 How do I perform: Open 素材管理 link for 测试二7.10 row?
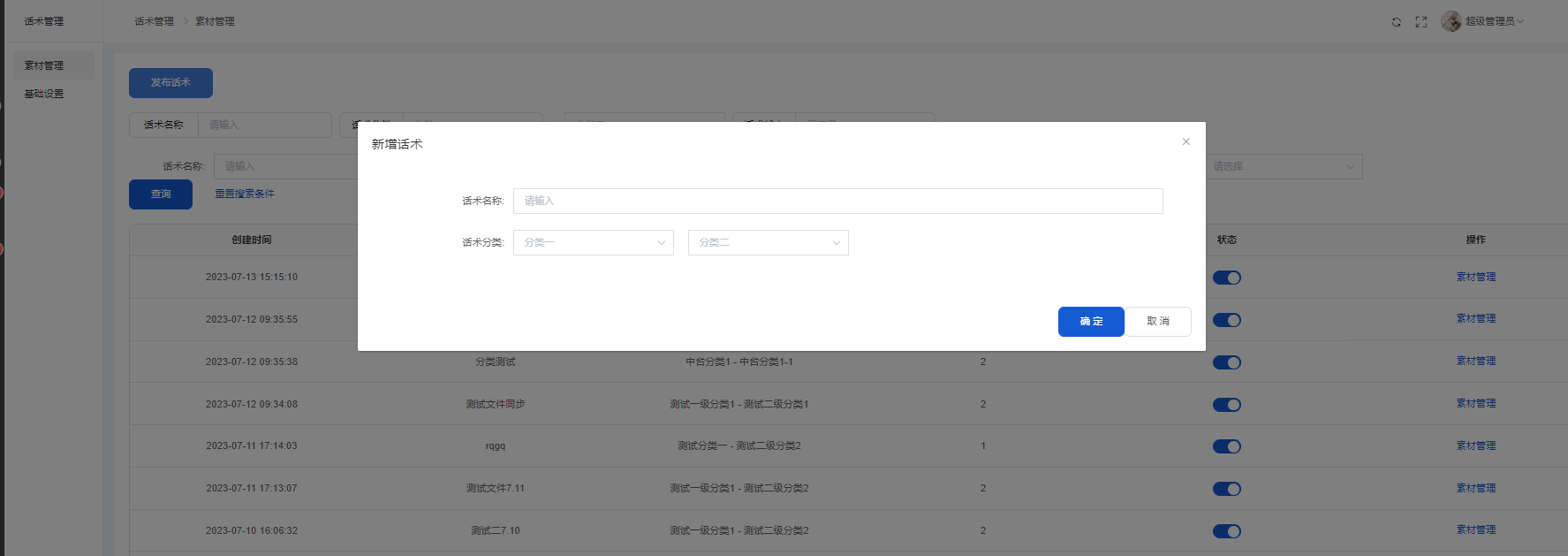[1475, 529]
